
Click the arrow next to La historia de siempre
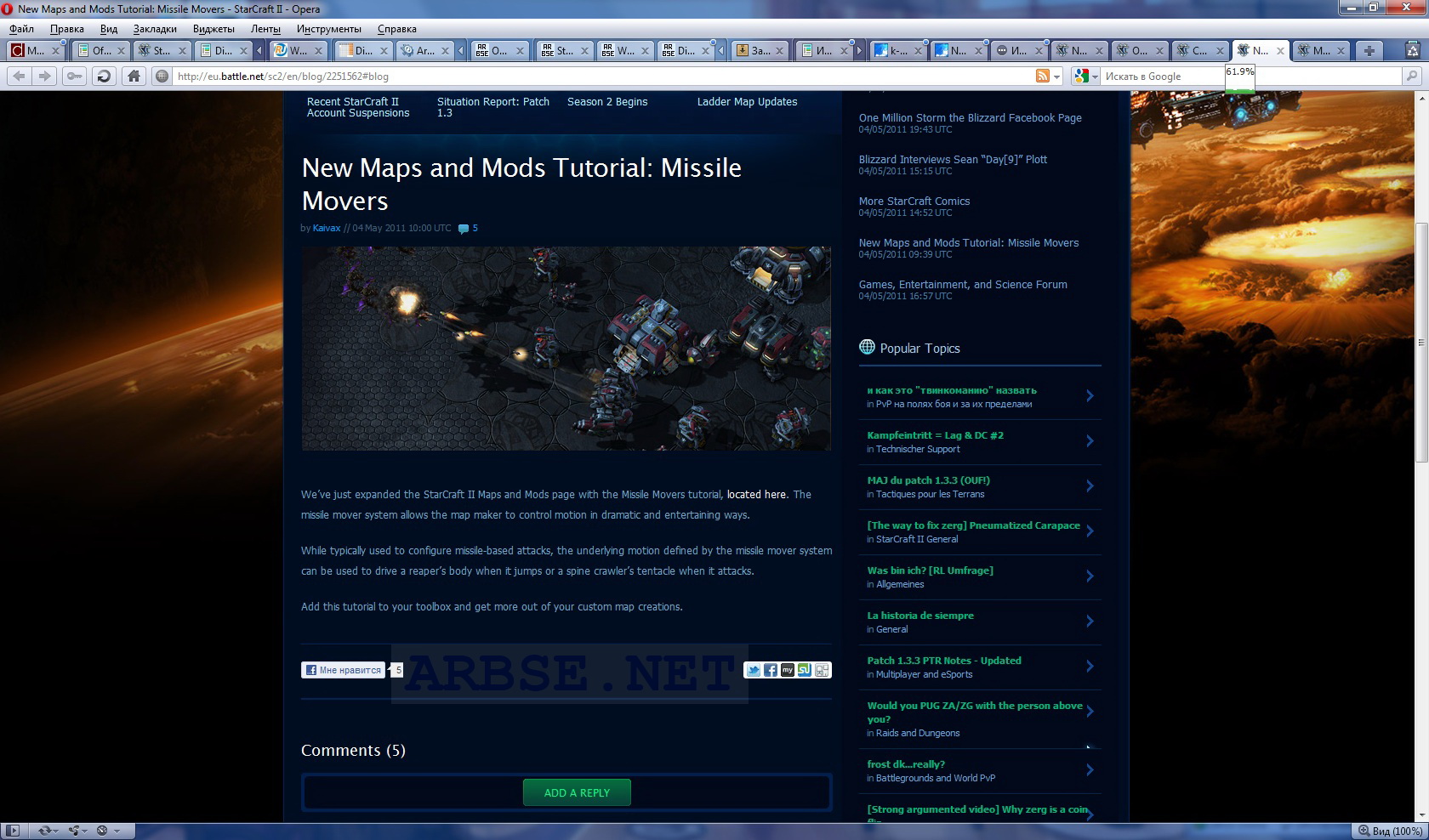click(x=1090, y=621)
